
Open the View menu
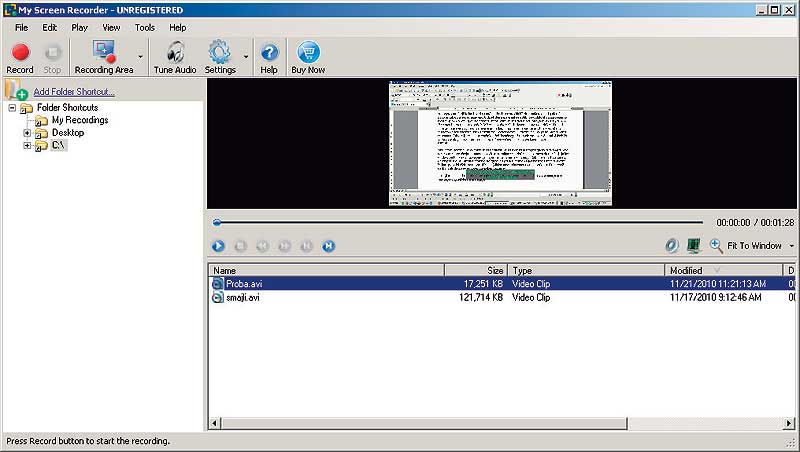[111, 28]
